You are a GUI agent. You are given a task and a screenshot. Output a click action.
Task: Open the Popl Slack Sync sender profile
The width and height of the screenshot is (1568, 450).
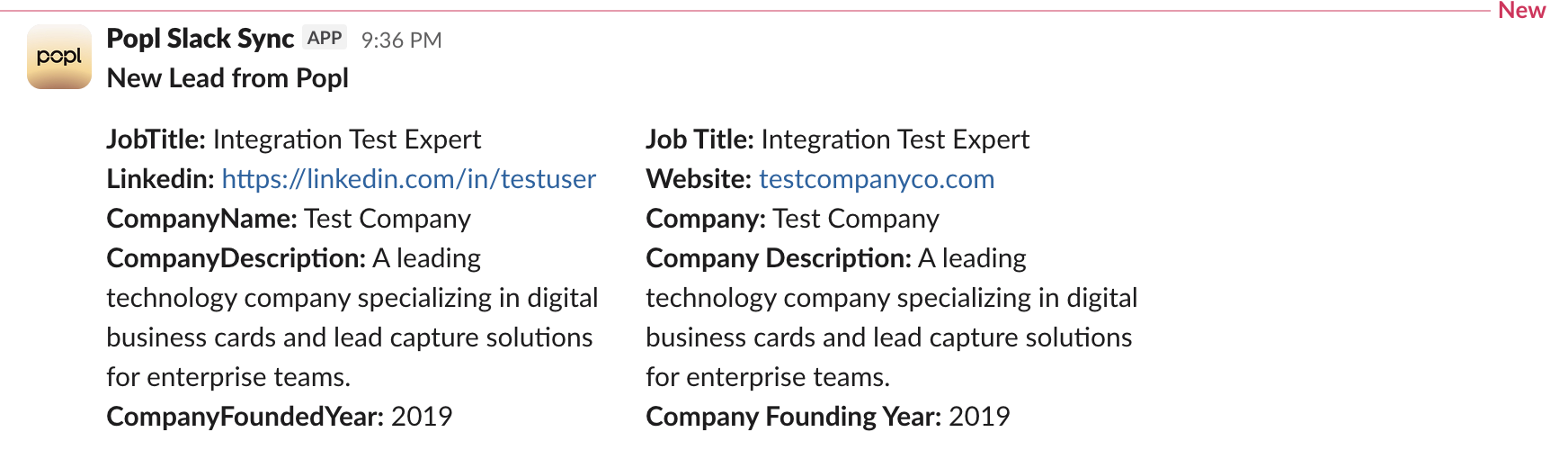coord(200,39)
